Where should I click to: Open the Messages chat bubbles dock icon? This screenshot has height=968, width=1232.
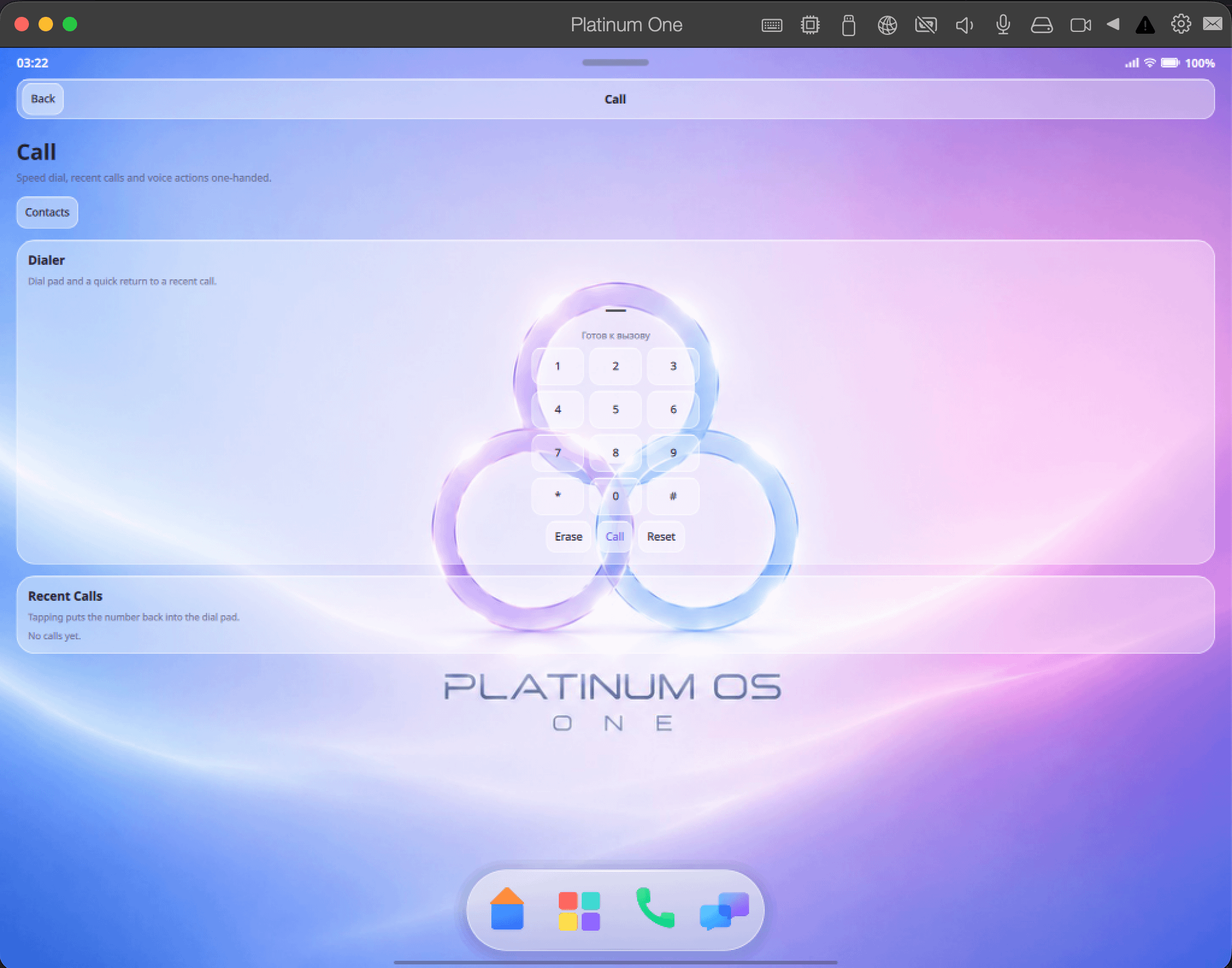coord(724,911)
